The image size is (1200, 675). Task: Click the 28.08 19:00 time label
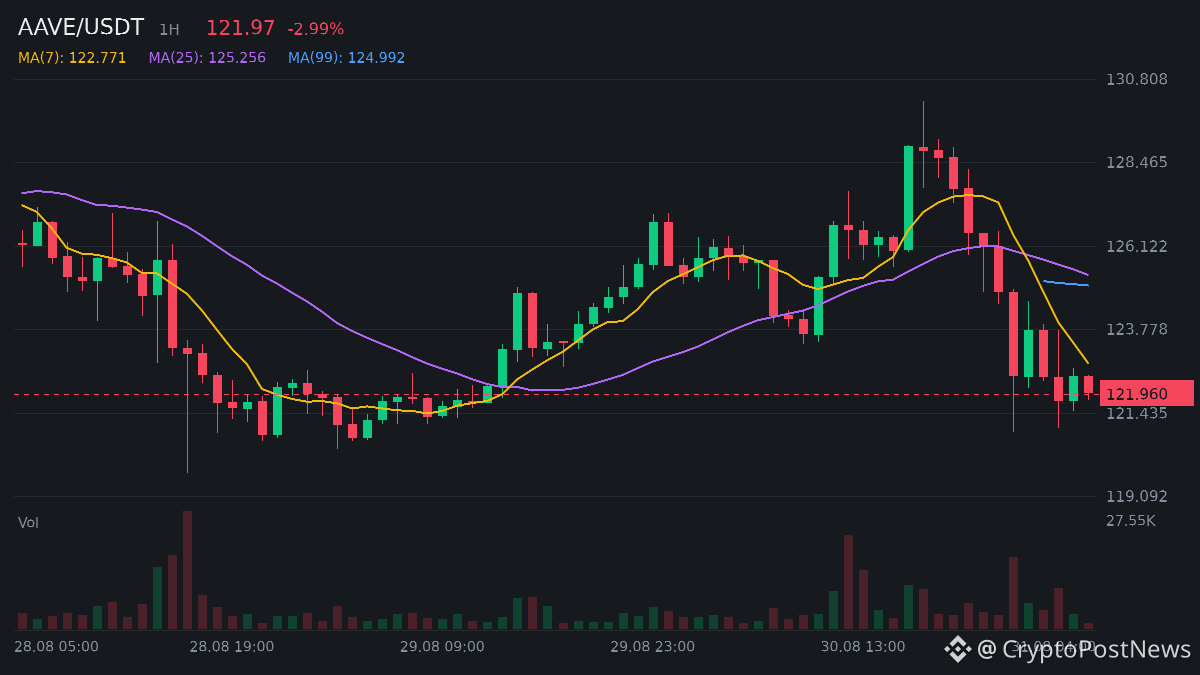click(x=232, y=647)
